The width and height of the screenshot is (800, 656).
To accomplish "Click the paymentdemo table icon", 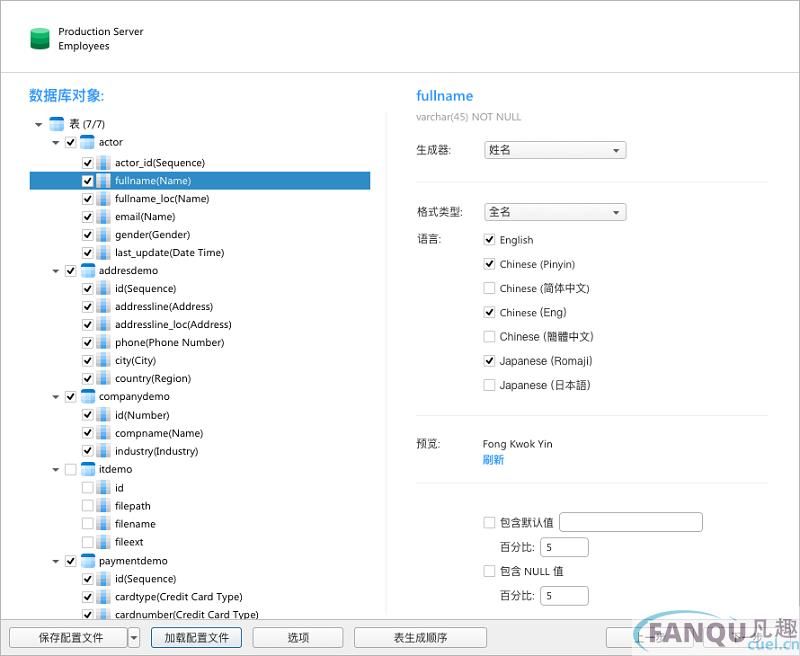I will point(87,561).
